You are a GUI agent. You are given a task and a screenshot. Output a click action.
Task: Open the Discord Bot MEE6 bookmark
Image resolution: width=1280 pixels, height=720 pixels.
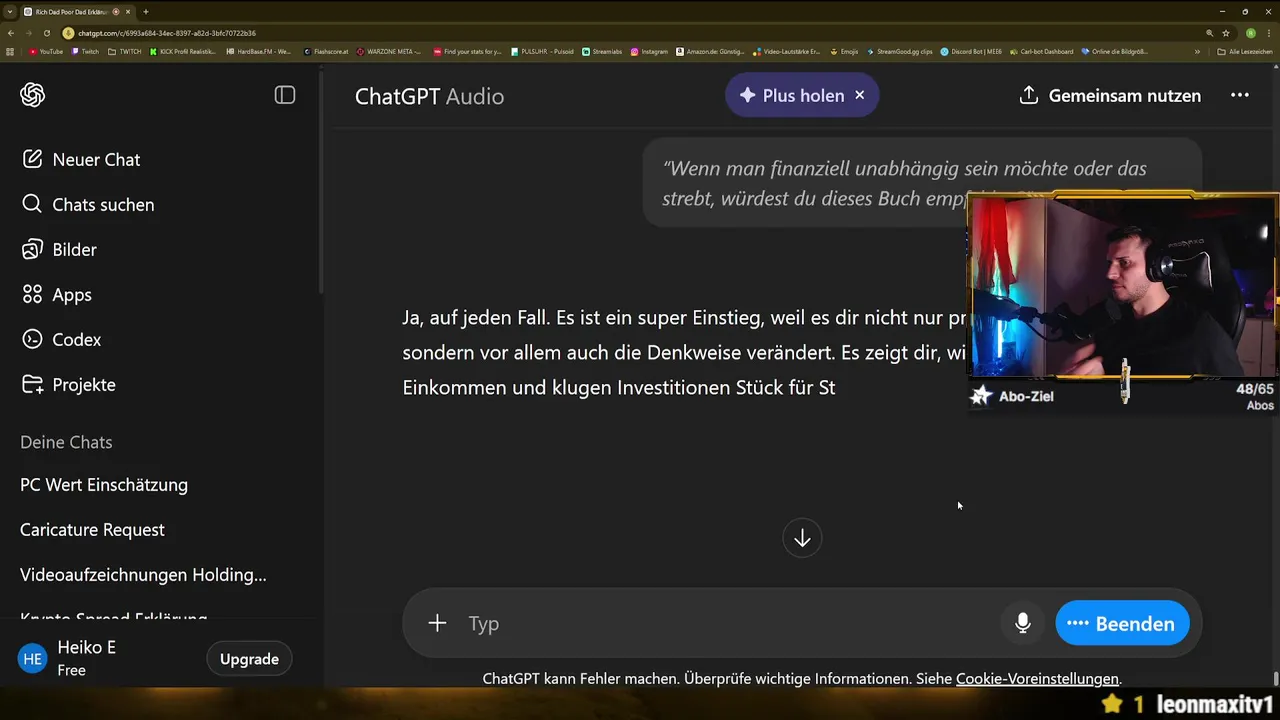pos(971,51)
